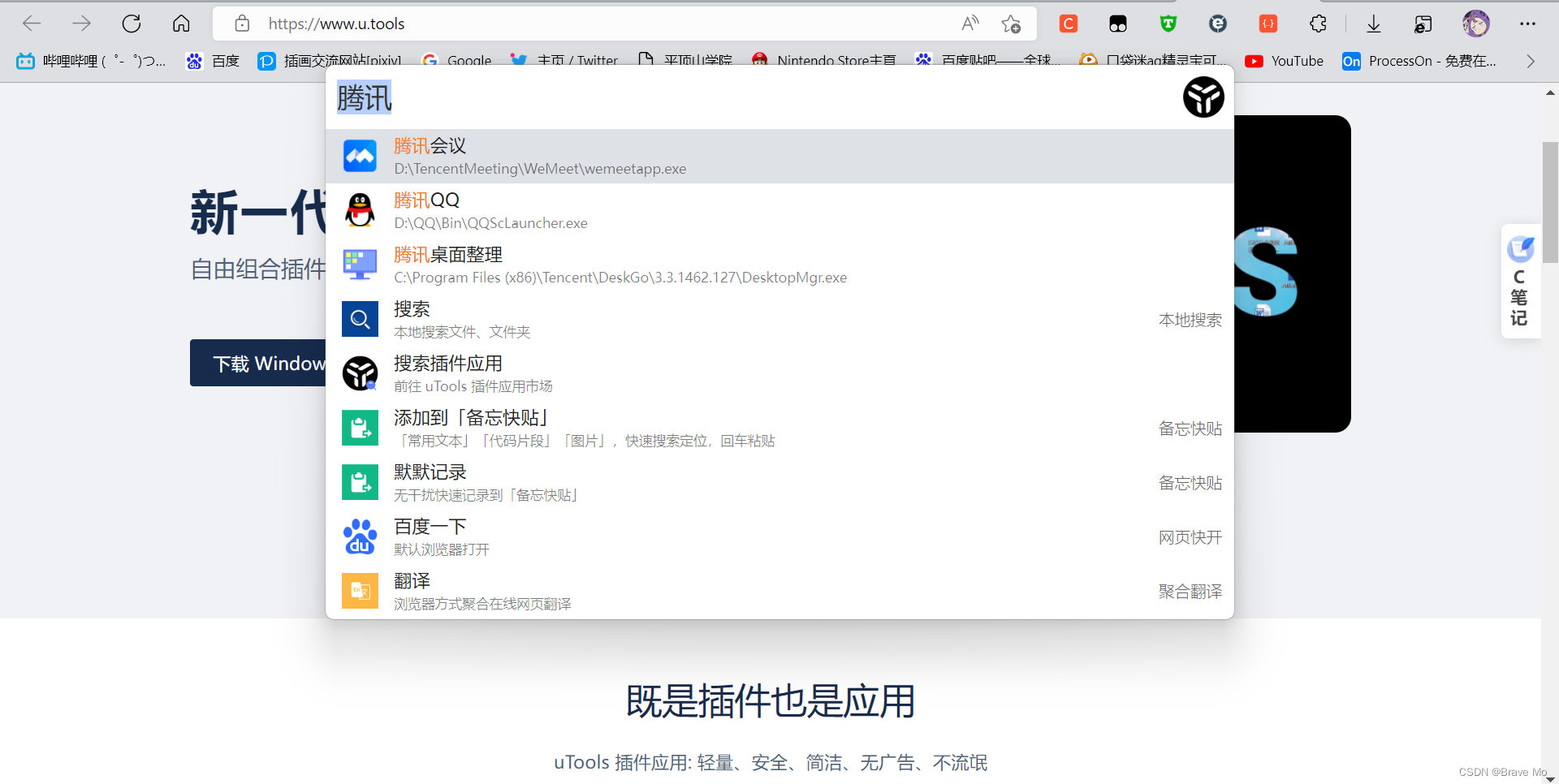Expand the bookmarks overflow chevron

tap(1531, 61)
